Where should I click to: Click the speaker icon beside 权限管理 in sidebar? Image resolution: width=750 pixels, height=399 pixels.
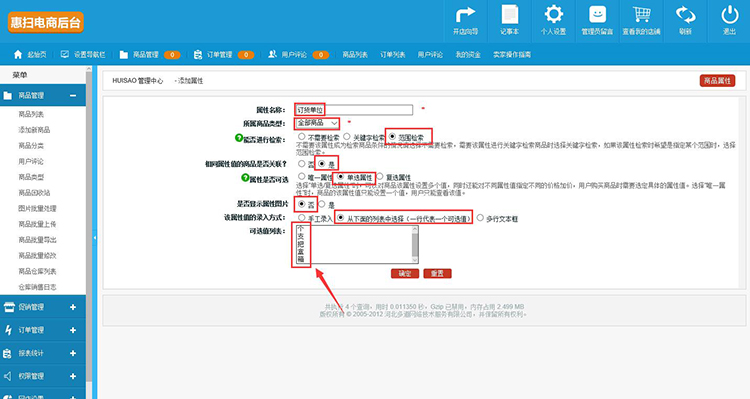[x=8, y=376]
